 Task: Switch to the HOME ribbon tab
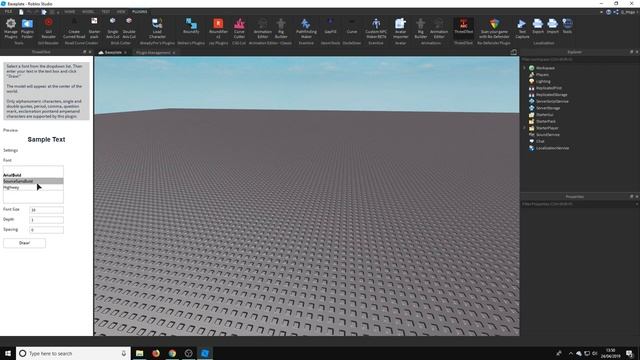(70, 12)
